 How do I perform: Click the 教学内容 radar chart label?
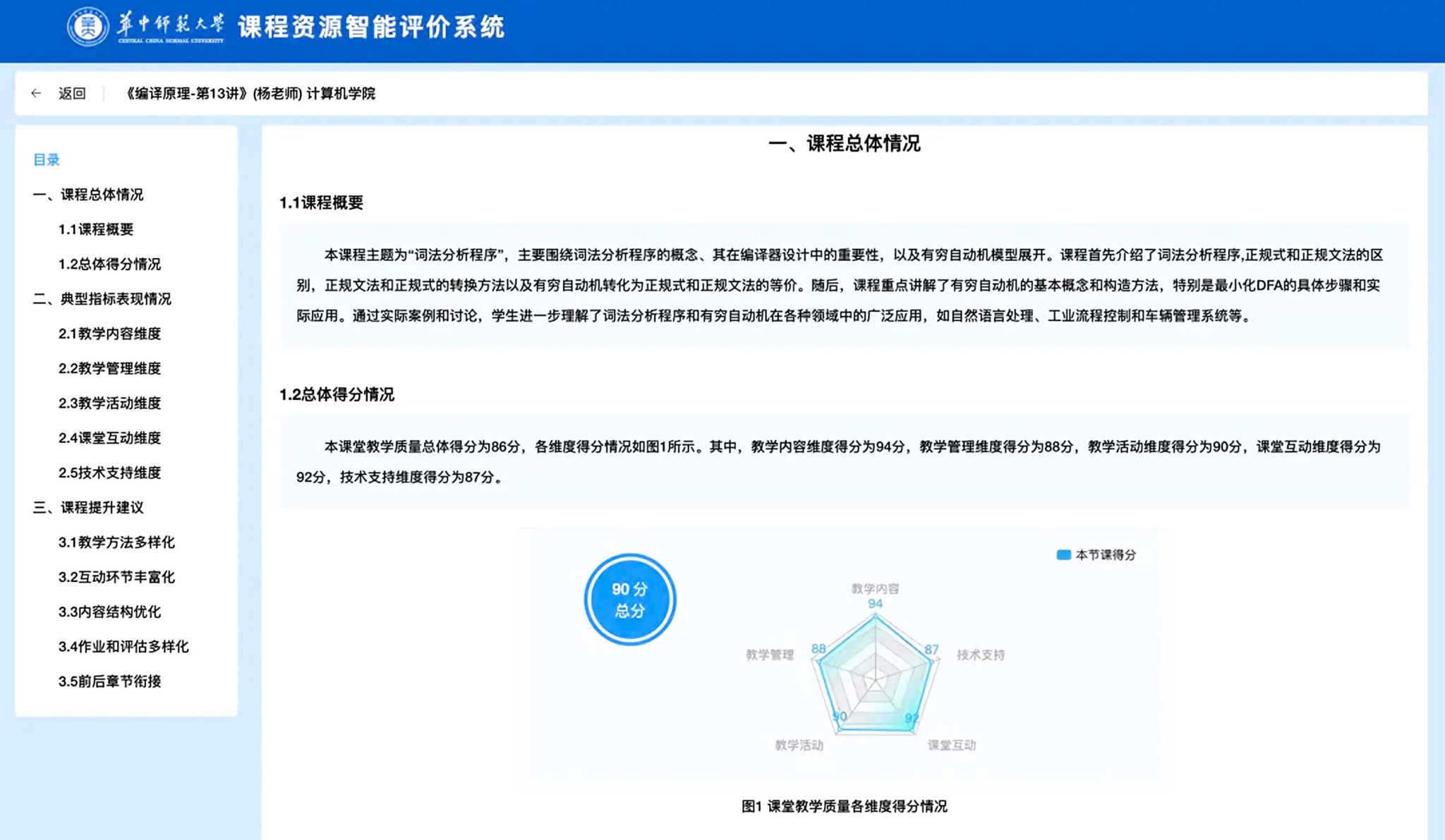(874, 588)
